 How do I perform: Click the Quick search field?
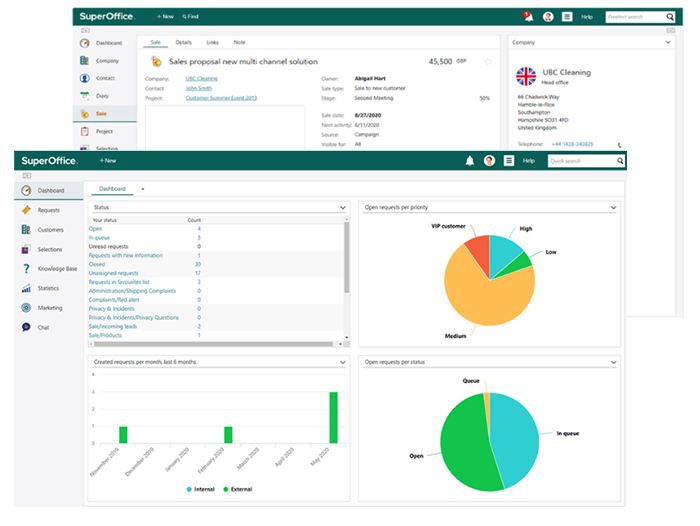[x=583, y=160]
